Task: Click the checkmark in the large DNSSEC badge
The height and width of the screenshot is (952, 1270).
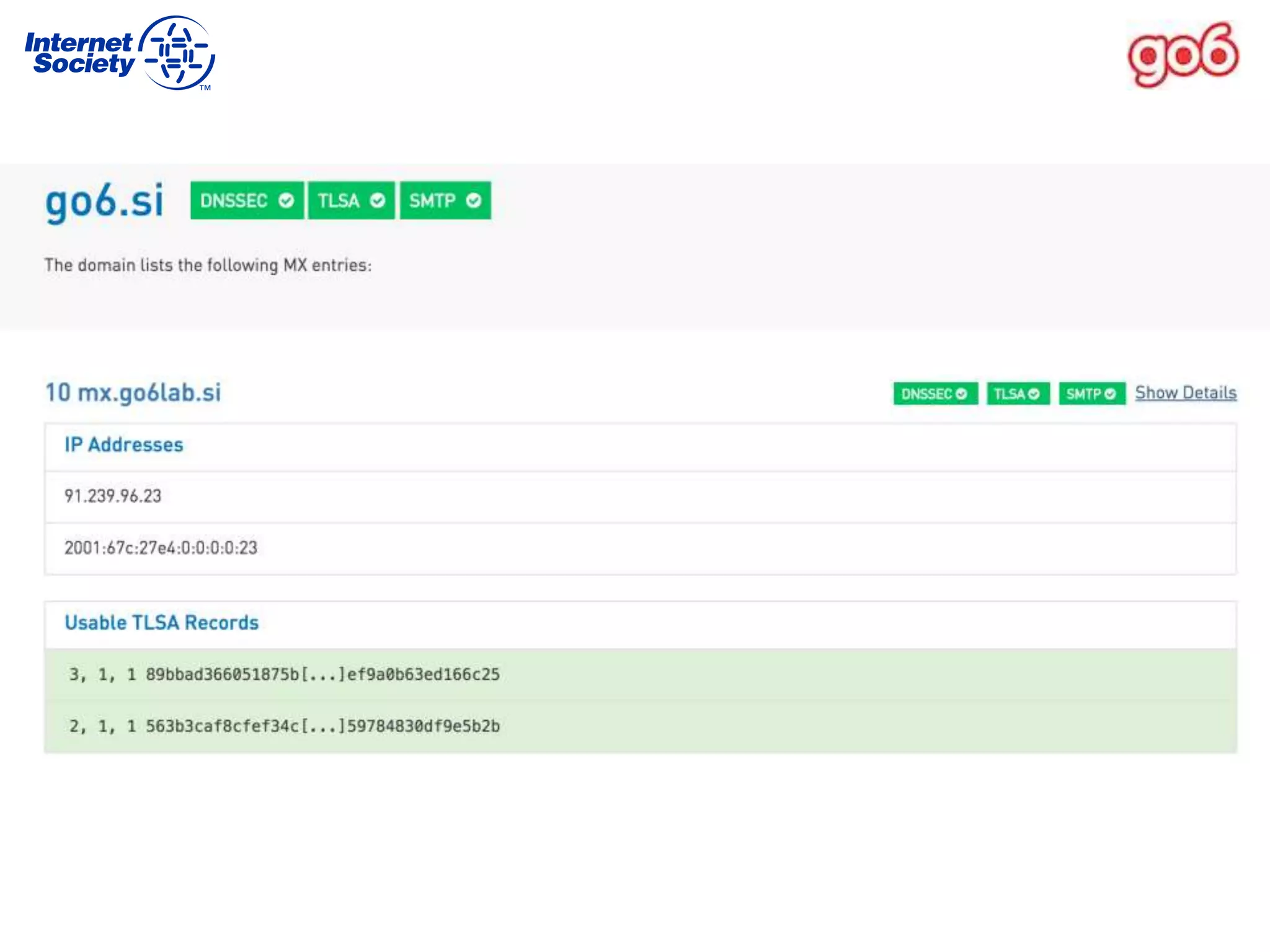Action: (286, 201)
